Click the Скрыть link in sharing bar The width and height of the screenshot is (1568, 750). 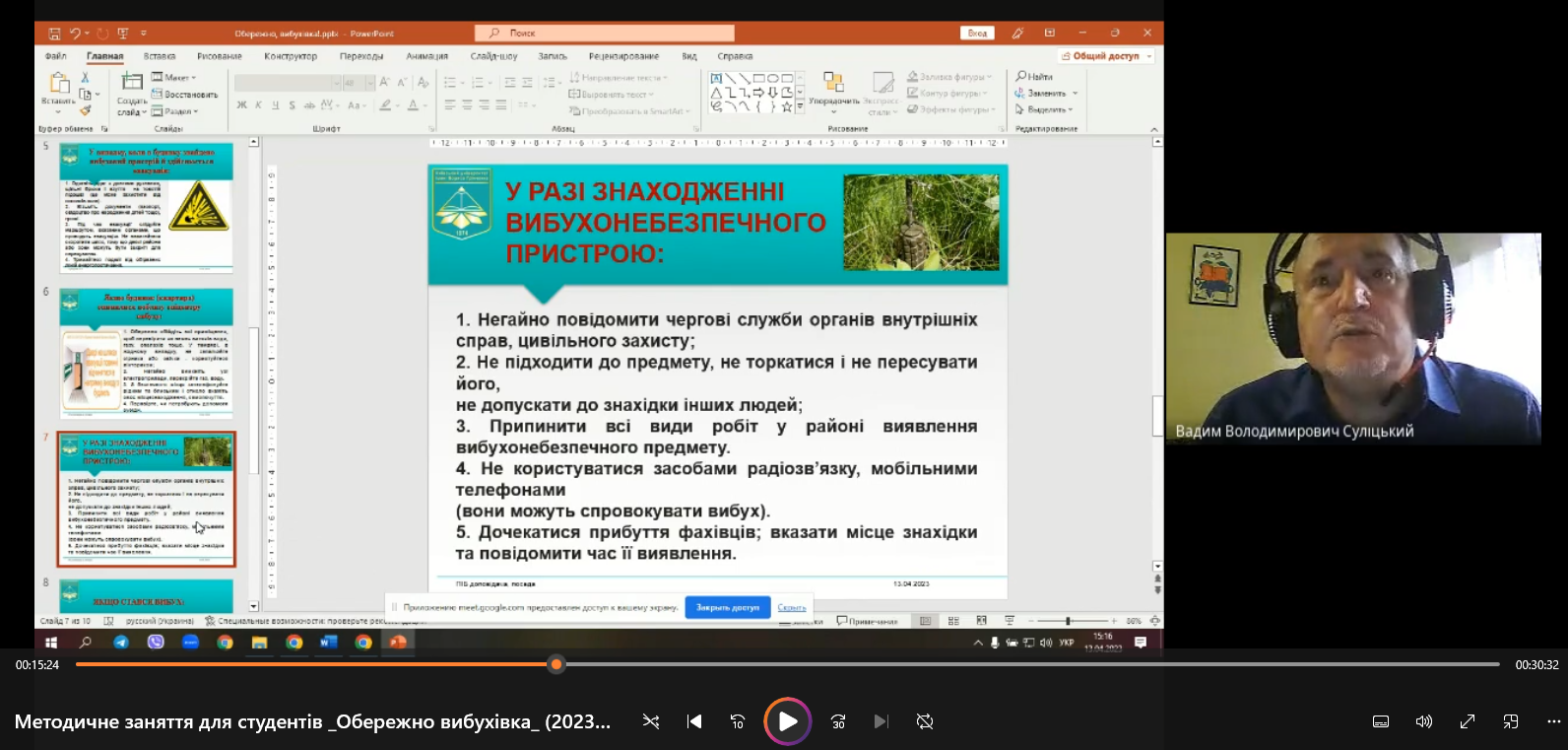coord(791,608)
